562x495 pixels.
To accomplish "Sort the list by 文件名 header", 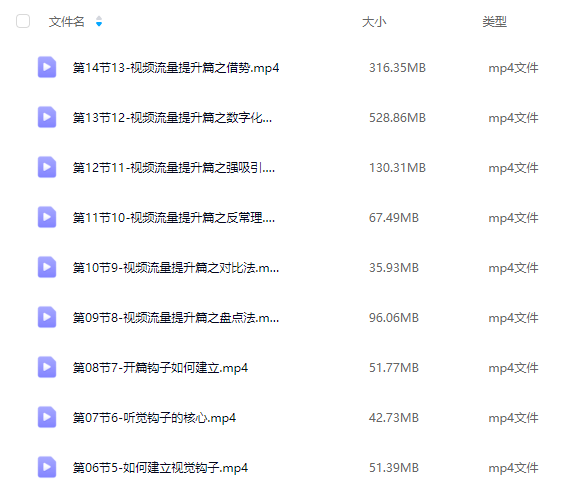I will click(x=67, y=22).
